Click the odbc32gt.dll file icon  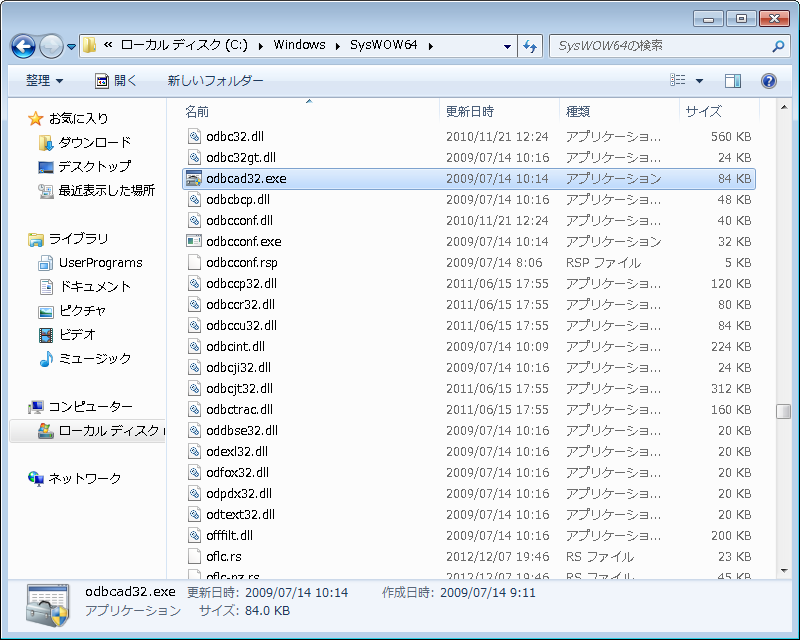tap(194, 157)
